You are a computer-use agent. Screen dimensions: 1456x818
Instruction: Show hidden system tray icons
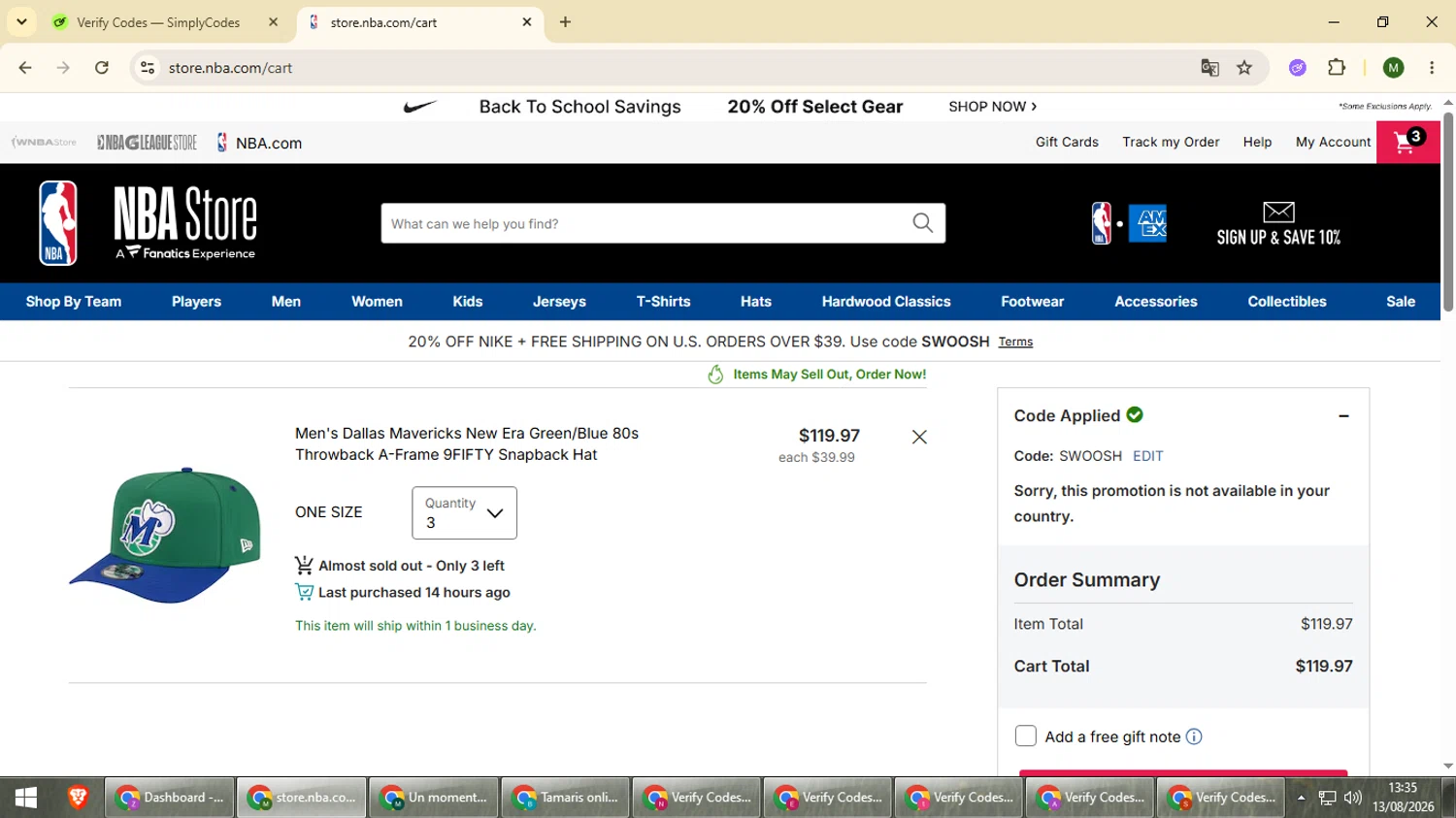coord(1301,798)
